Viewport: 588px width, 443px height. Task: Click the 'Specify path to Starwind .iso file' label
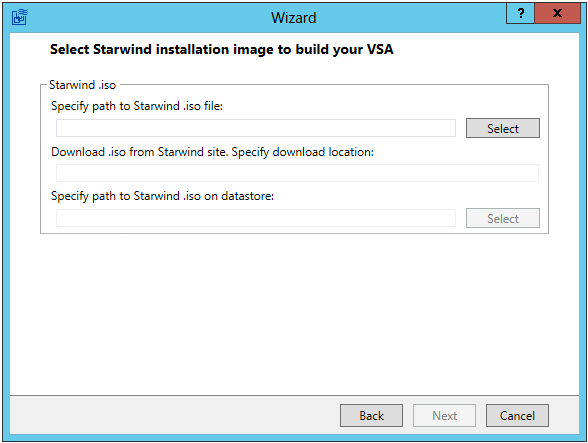137,106
